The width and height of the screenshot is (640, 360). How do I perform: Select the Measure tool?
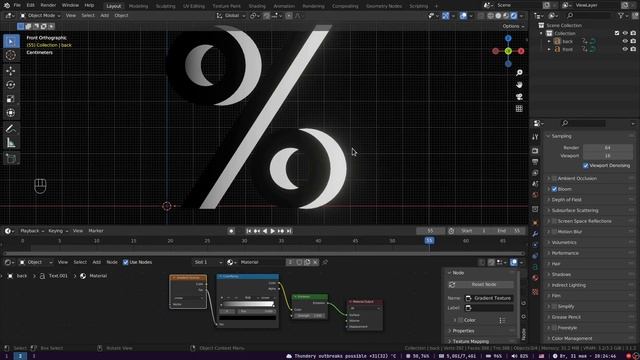(11, 143)
